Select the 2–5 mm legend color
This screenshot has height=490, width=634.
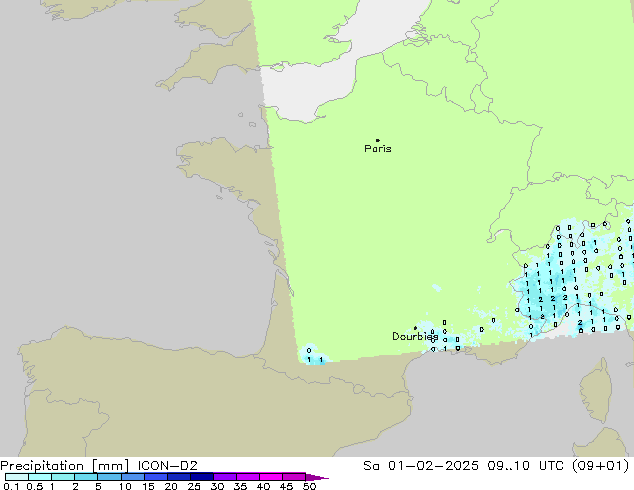[86, 477]
